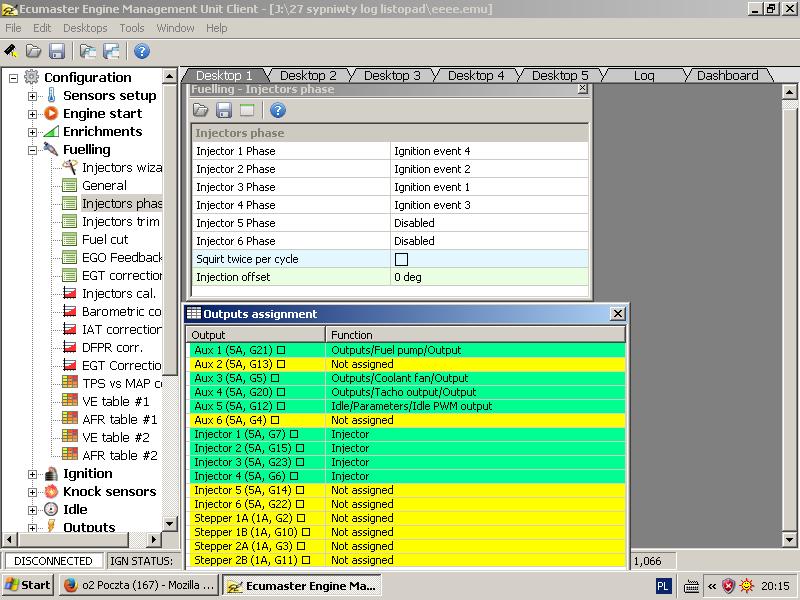Image resolution: width=800 pixels, height=600 pixels.
Task: Switch to the Desktop 3 tab
Action: [x=391, y=75]
